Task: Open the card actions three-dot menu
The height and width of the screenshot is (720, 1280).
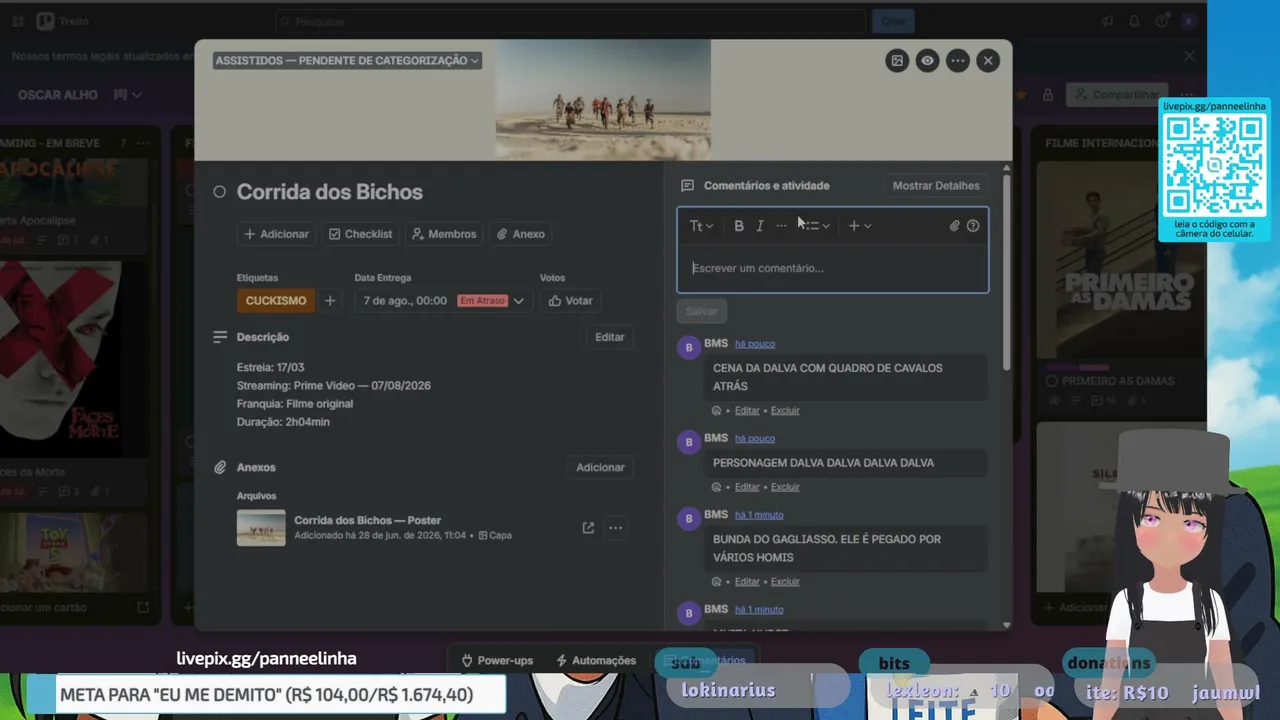Action: (x=958, y=61)
